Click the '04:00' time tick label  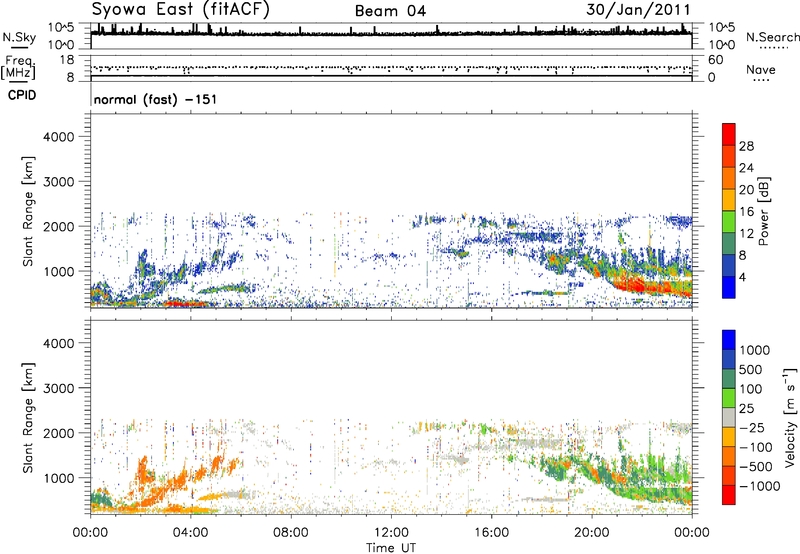point(191,533)
